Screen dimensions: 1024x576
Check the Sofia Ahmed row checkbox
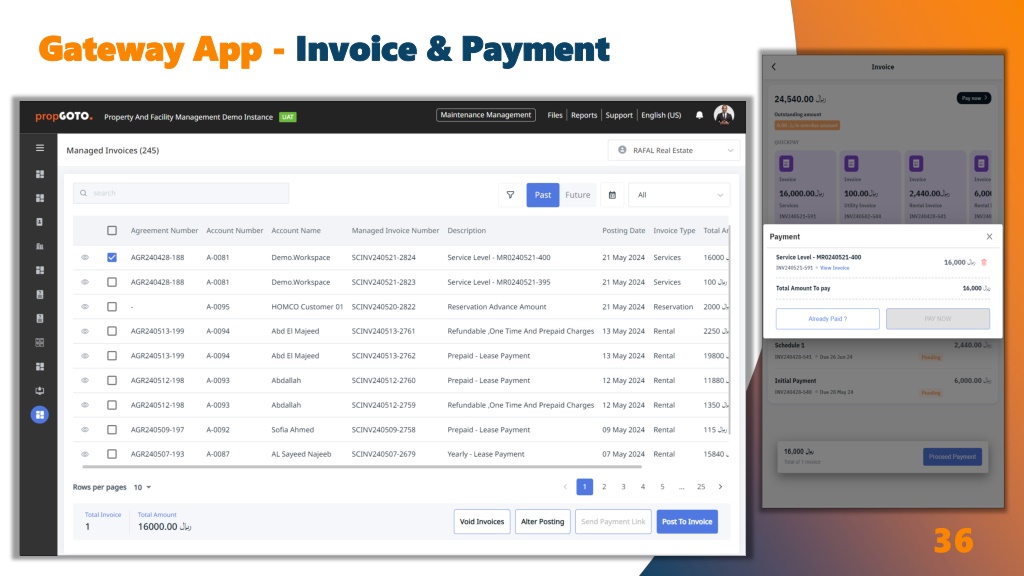[x=112, y=430]
